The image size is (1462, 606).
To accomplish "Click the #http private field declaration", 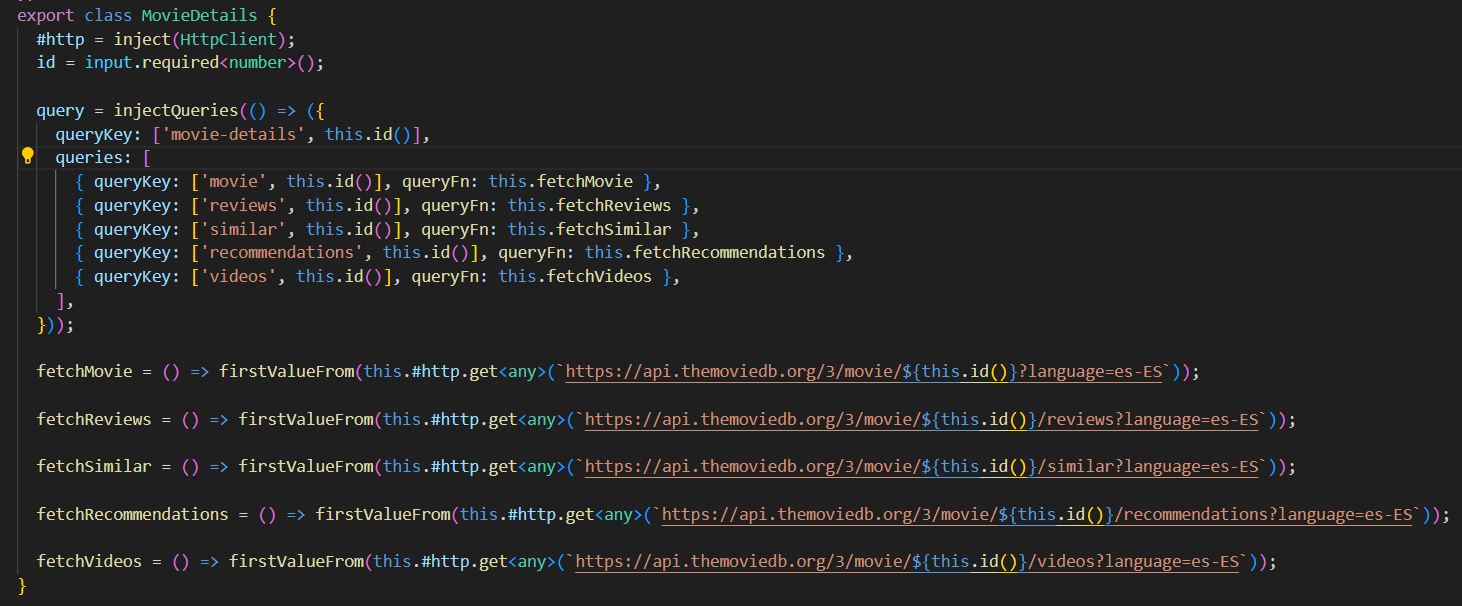I will (x=60, y=38).
